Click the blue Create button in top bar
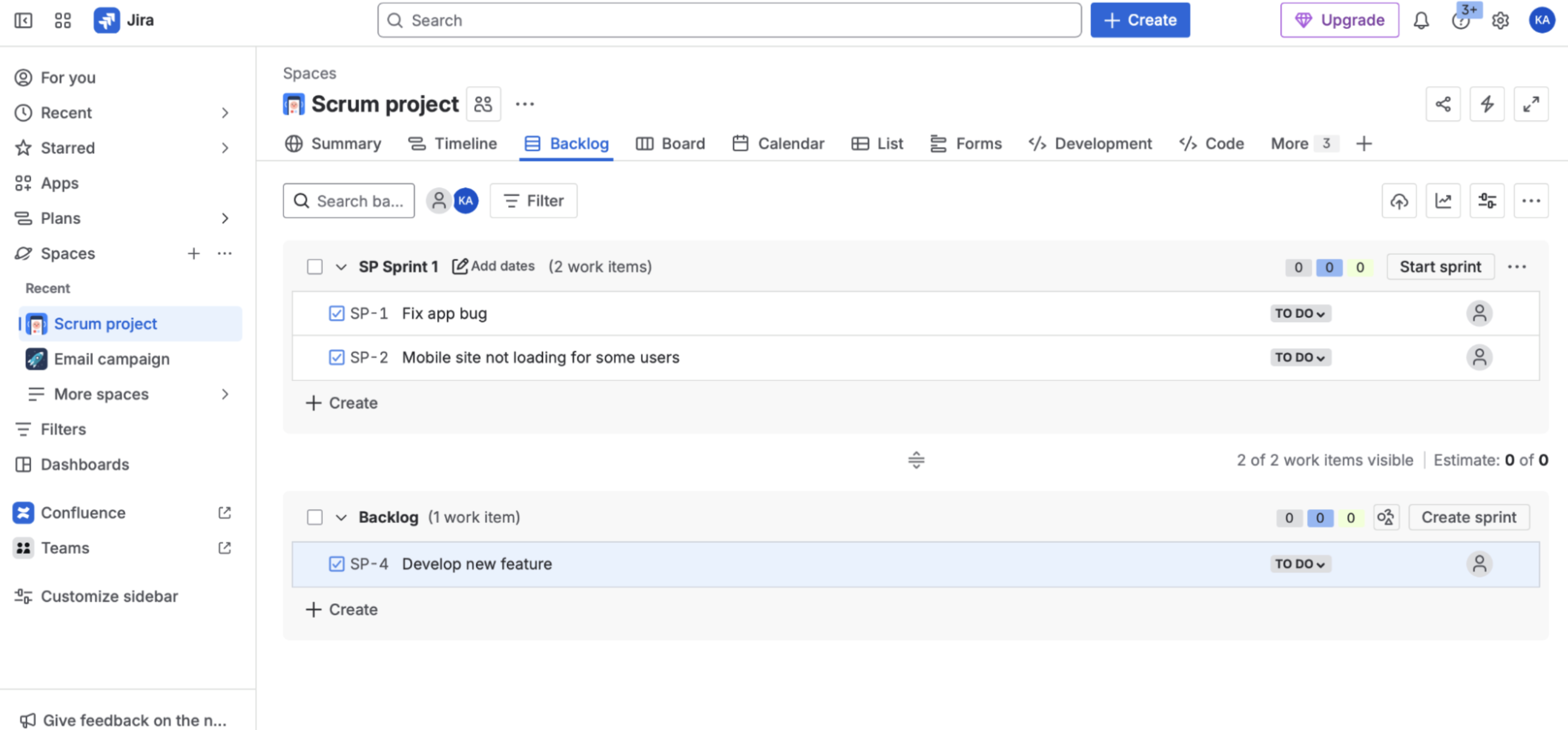This screenshot has width=1568, height=730. (x=1139, y=21)
